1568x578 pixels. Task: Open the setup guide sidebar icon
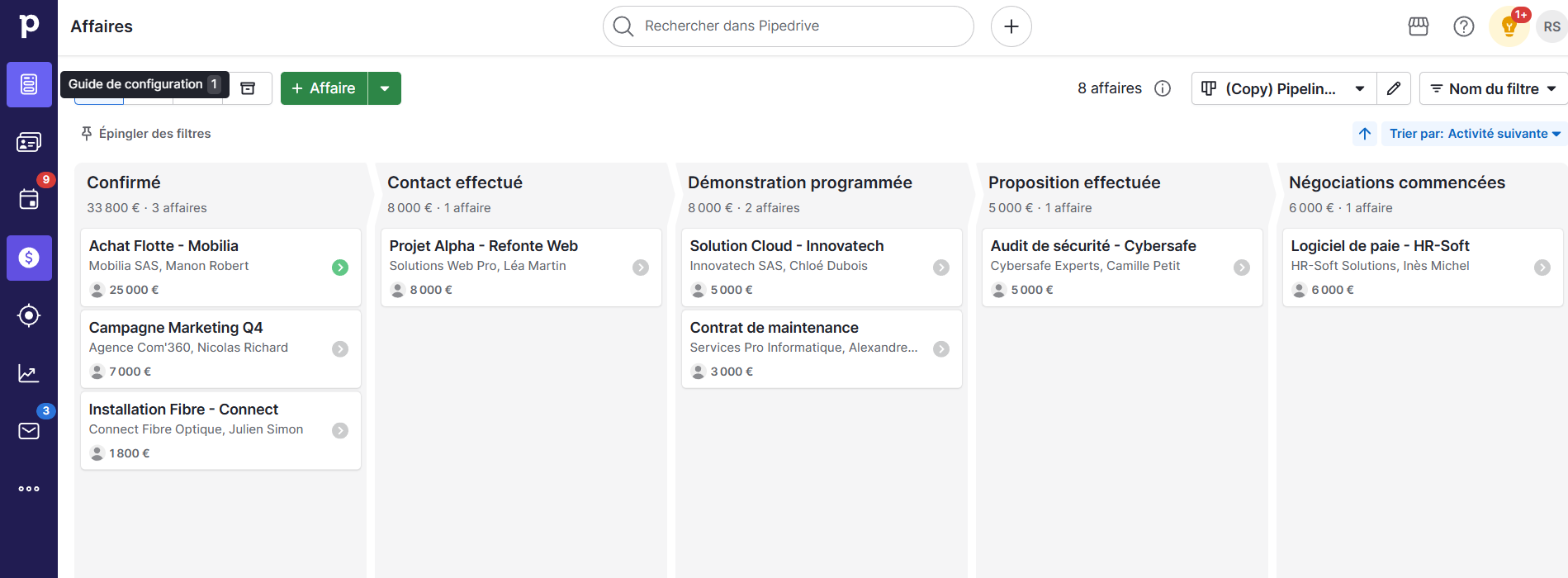(x=29, y=84)
